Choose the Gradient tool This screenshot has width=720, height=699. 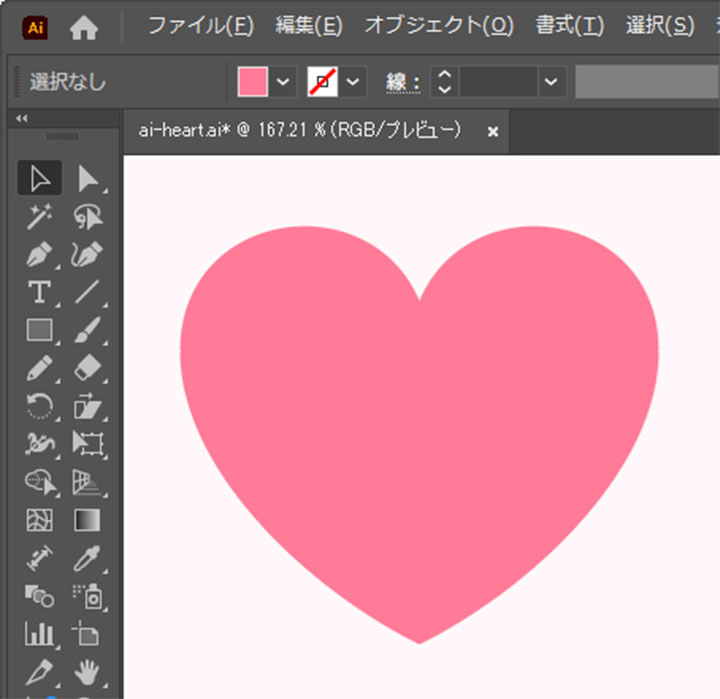click(88, 520)
